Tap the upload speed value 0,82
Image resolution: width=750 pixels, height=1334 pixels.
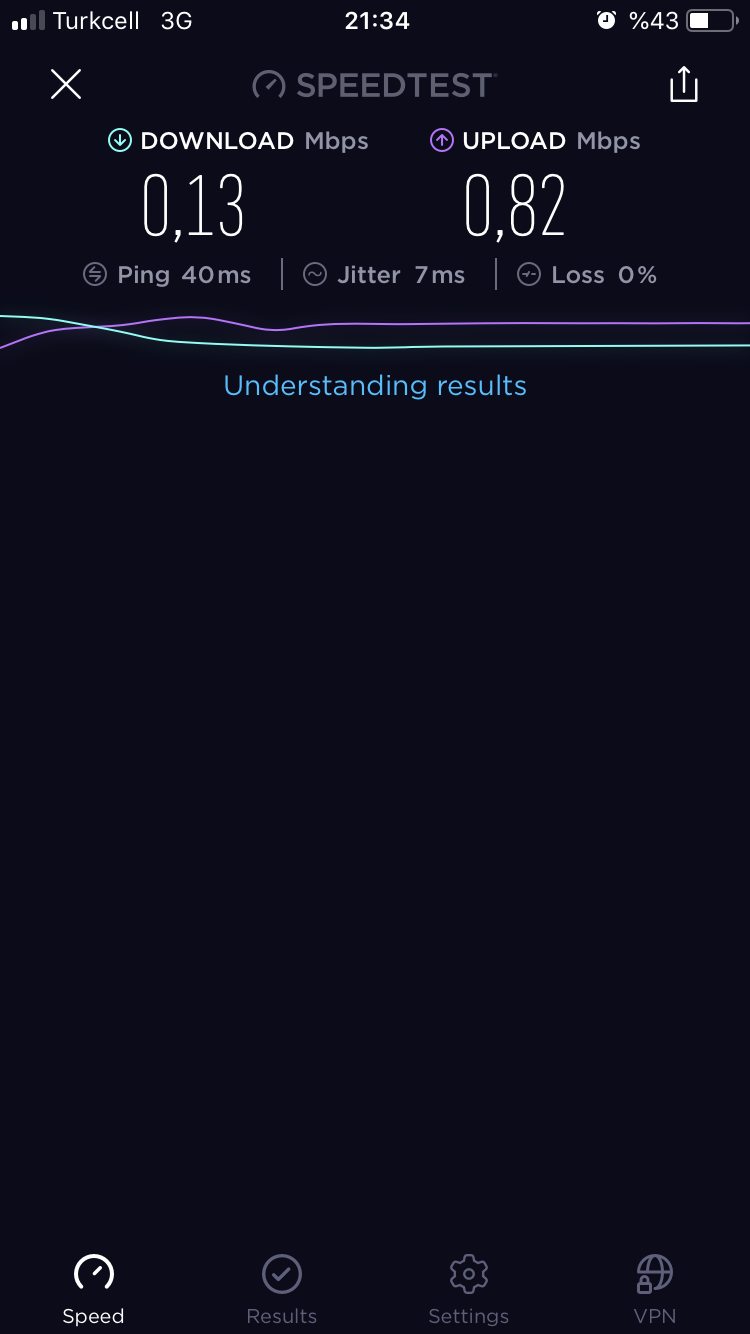point(515,207)
